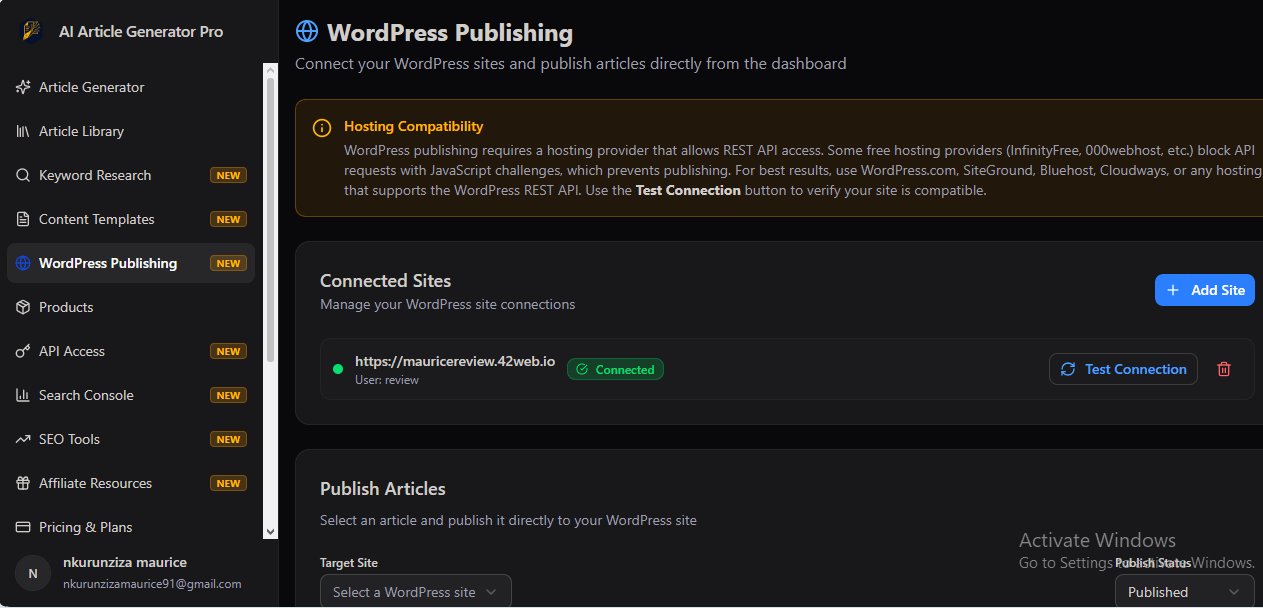Click the API Access key icon

coord(23,351)
